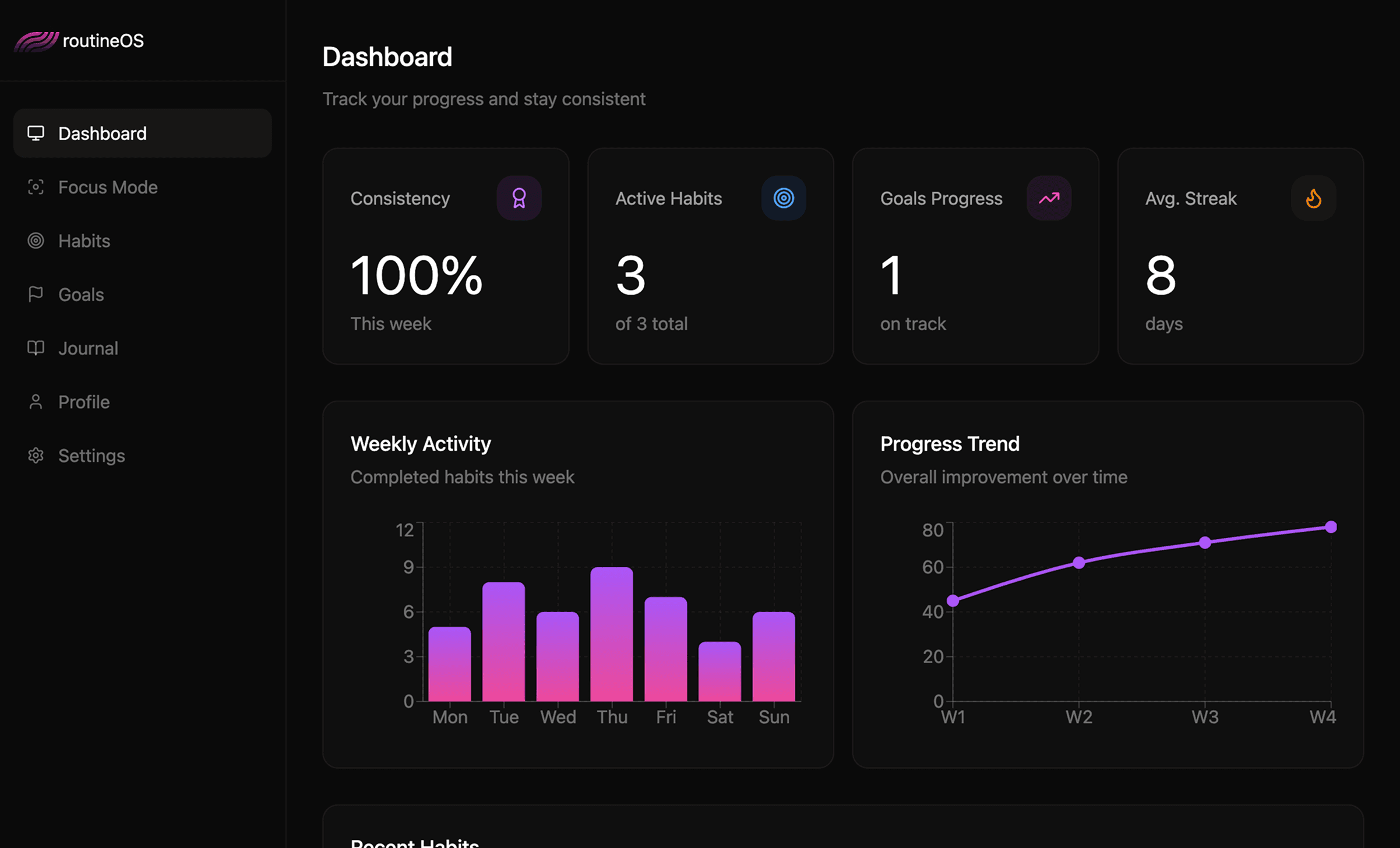This screenshot has width=1400, height=848.
Task: Click the Goals Progress trending arrow icon
Action: coord(1049,198)
